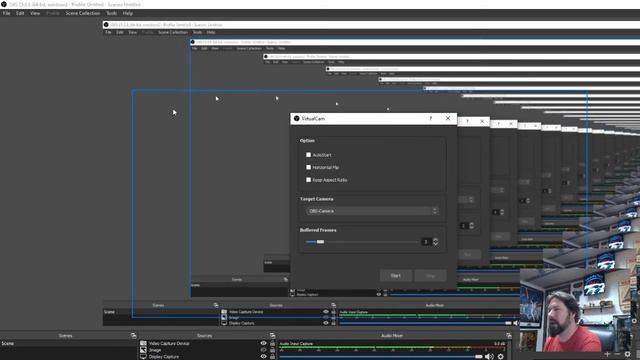This screenshot has width=640, height=360.
Task: Open the File menu in main OBS window
Action: (7, 13)
